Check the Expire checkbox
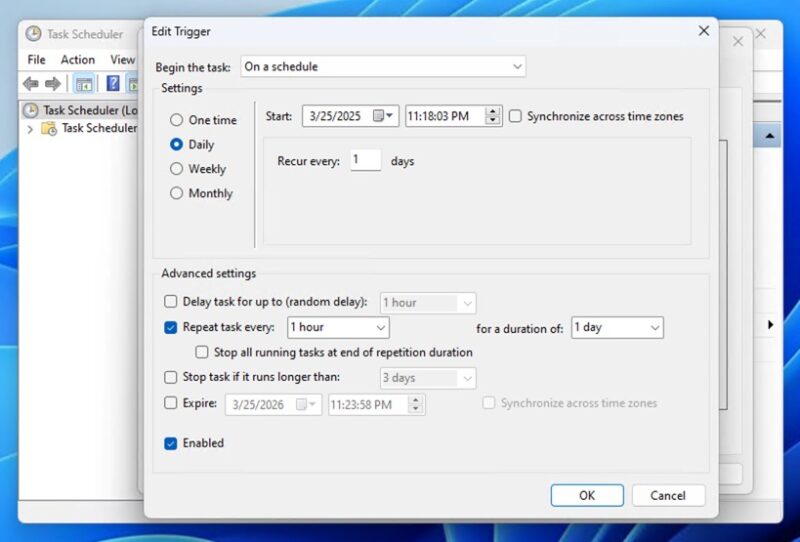This screenshot has width=800, height=542. [170, 403]
